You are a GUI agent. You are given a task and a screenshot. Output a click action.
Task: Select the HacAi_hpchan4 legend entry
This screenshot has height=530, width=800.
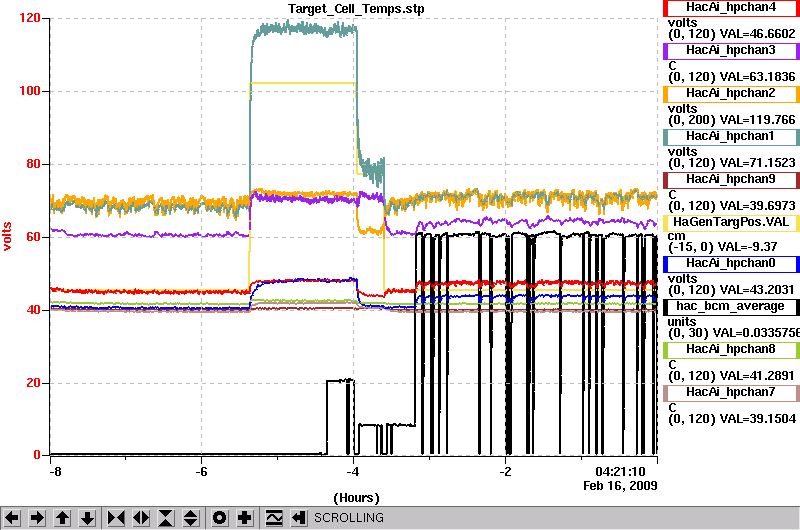731,8
